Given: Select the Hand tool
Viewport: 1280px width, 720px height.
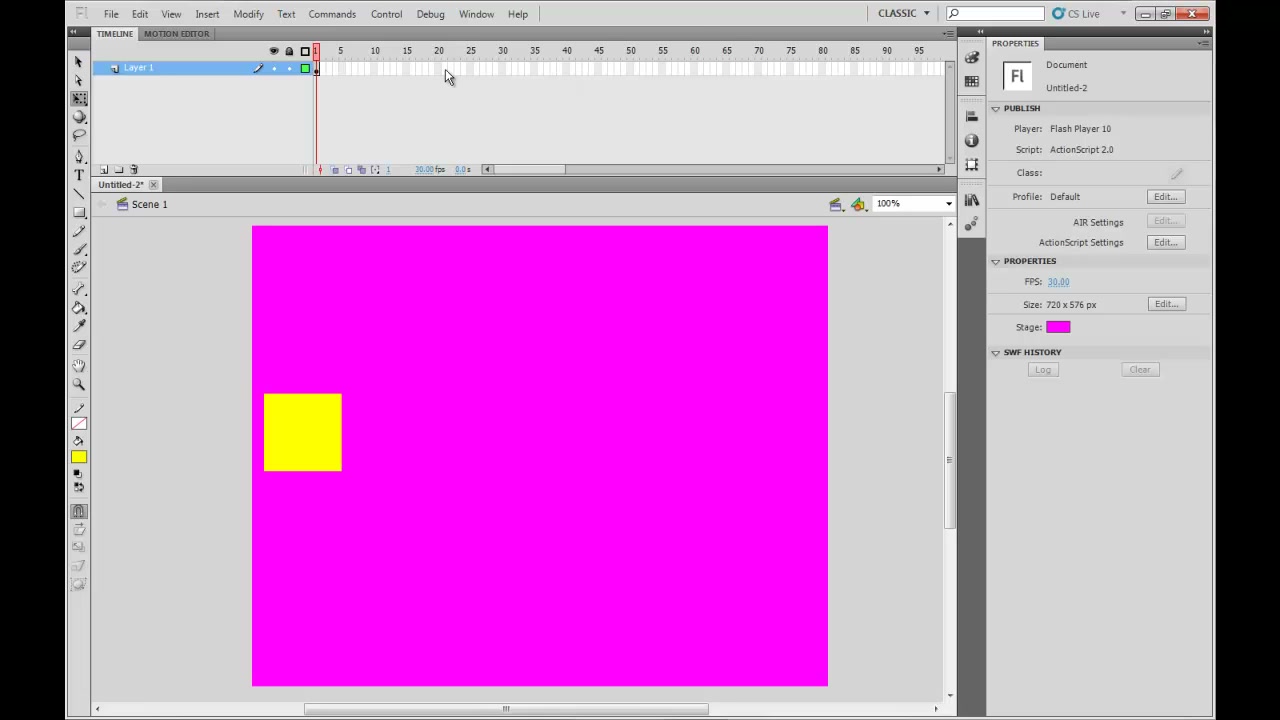Looking at the screenshot, I should pos(79,366).
